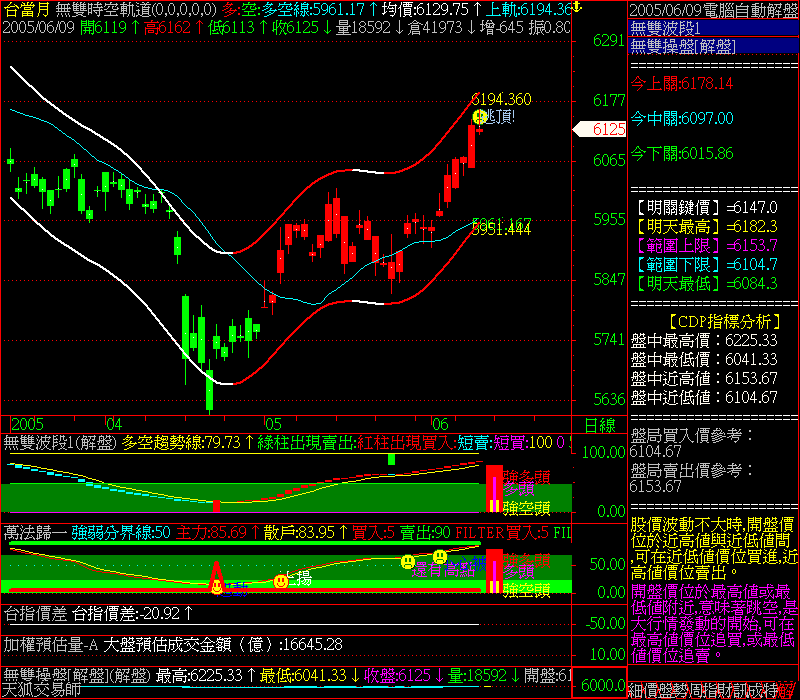This screenshot has width=800, height=700.
Task: Click the "散戶:83.95" value
Action: click(298, 533)
